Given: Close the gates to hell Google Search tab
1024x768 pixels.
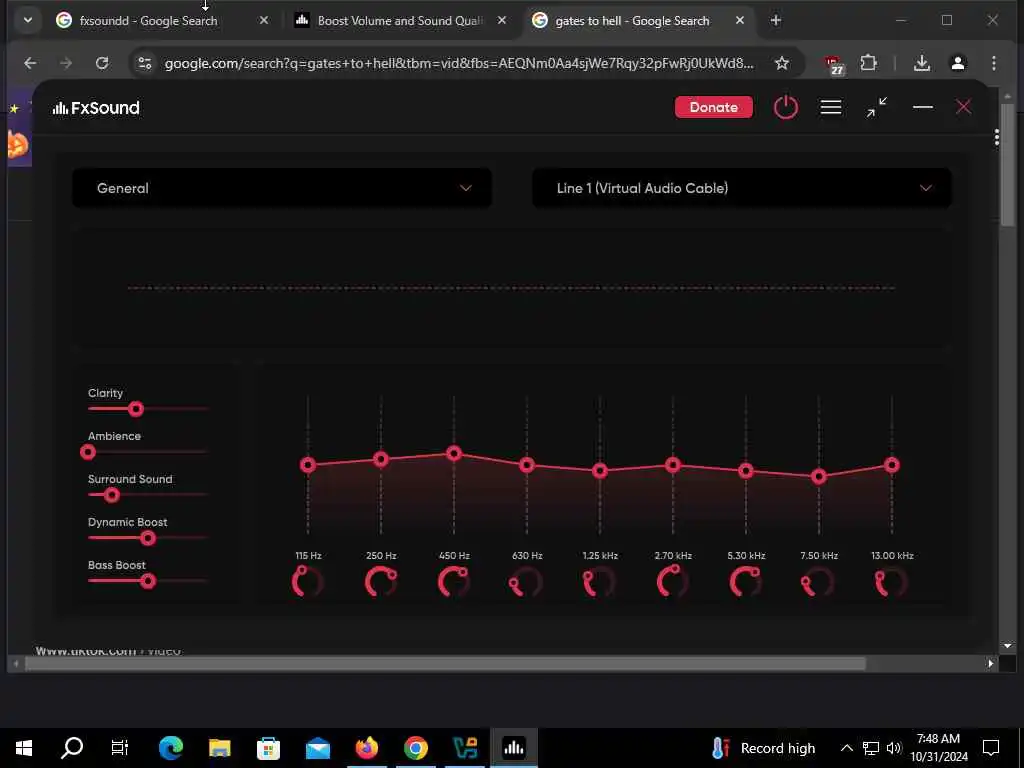Looking at the screenshot, I should [x=739, y=20].
